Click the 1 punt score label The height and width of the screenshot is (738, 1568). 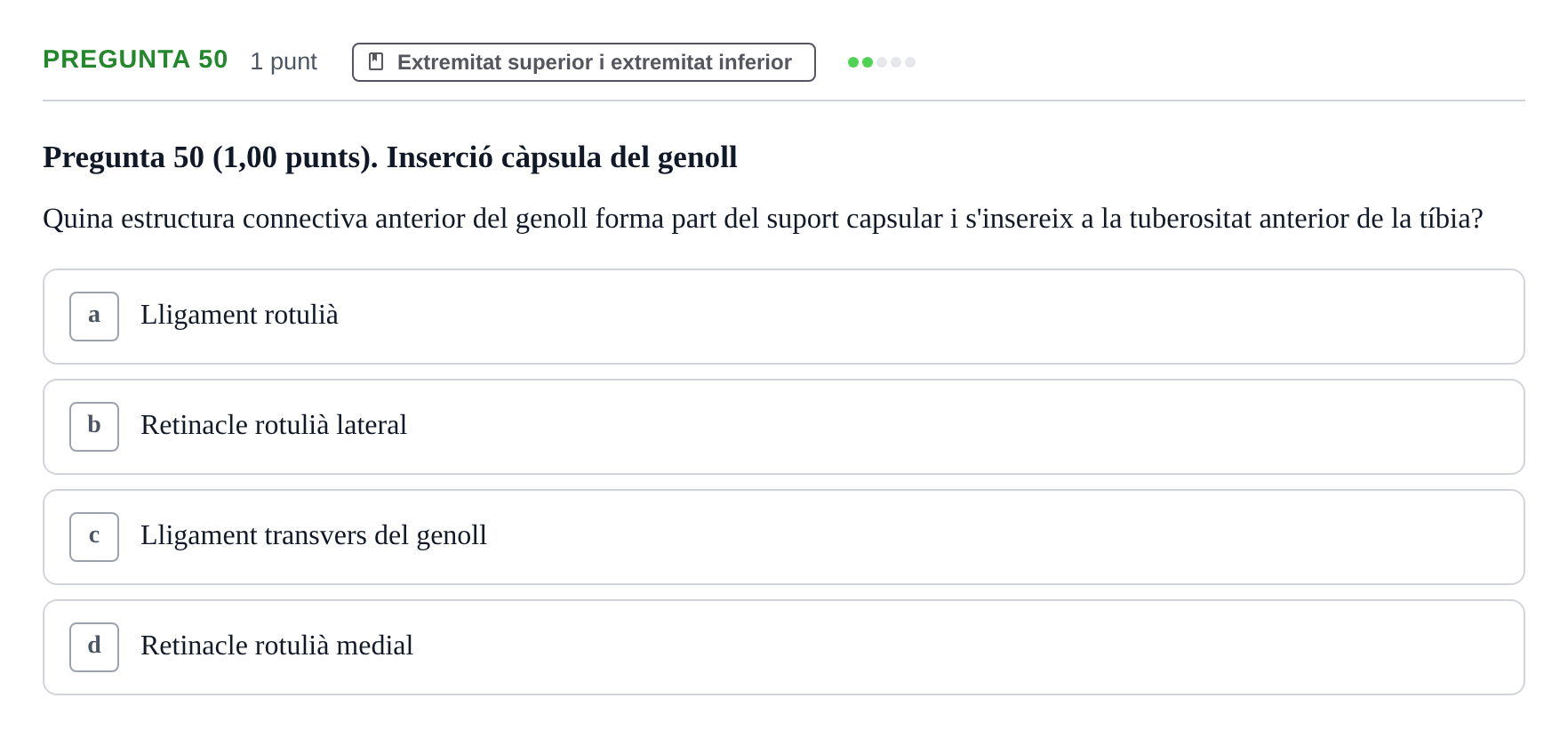pyautogui.click(x=284, y=61)
